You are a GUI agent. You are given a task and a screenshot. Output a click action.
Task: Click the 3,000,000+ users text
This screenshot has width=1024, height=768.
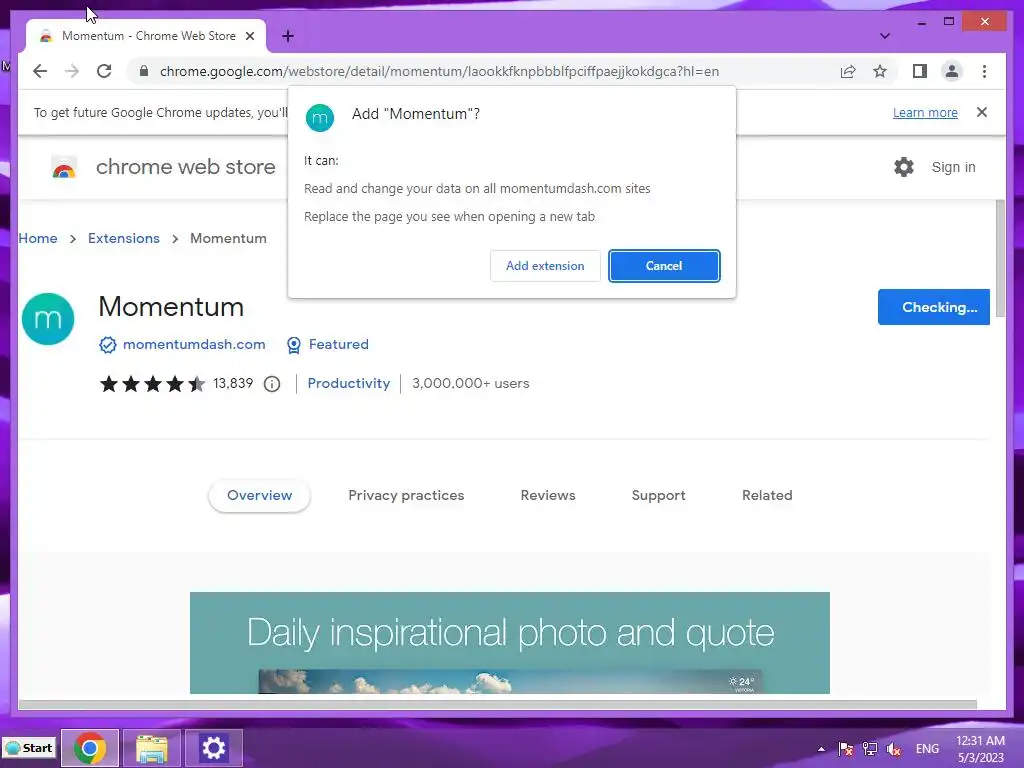point(470,383)
